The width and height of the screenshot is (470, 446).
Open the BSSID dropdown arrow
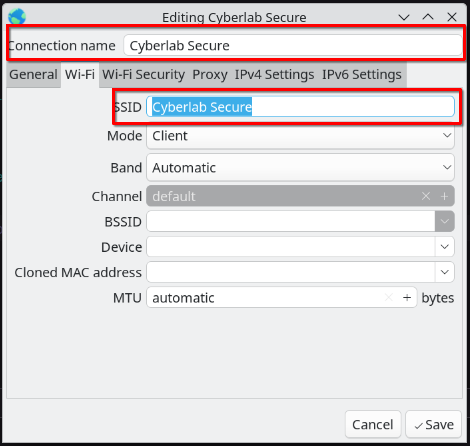click(x=445, y=221)
